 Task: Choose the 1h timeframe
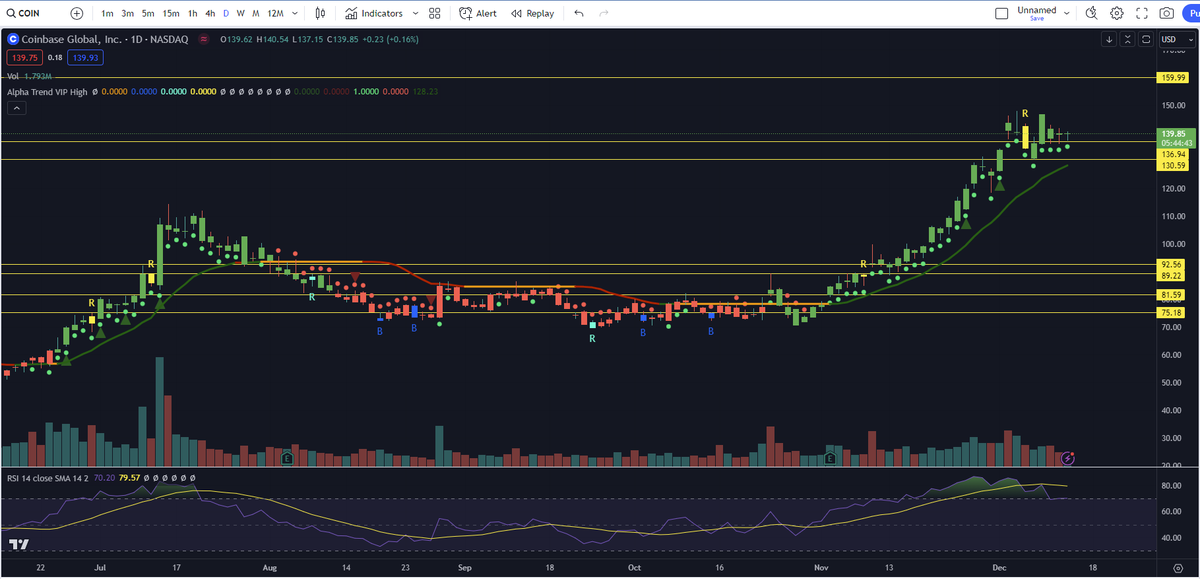(x=192, y=14)
